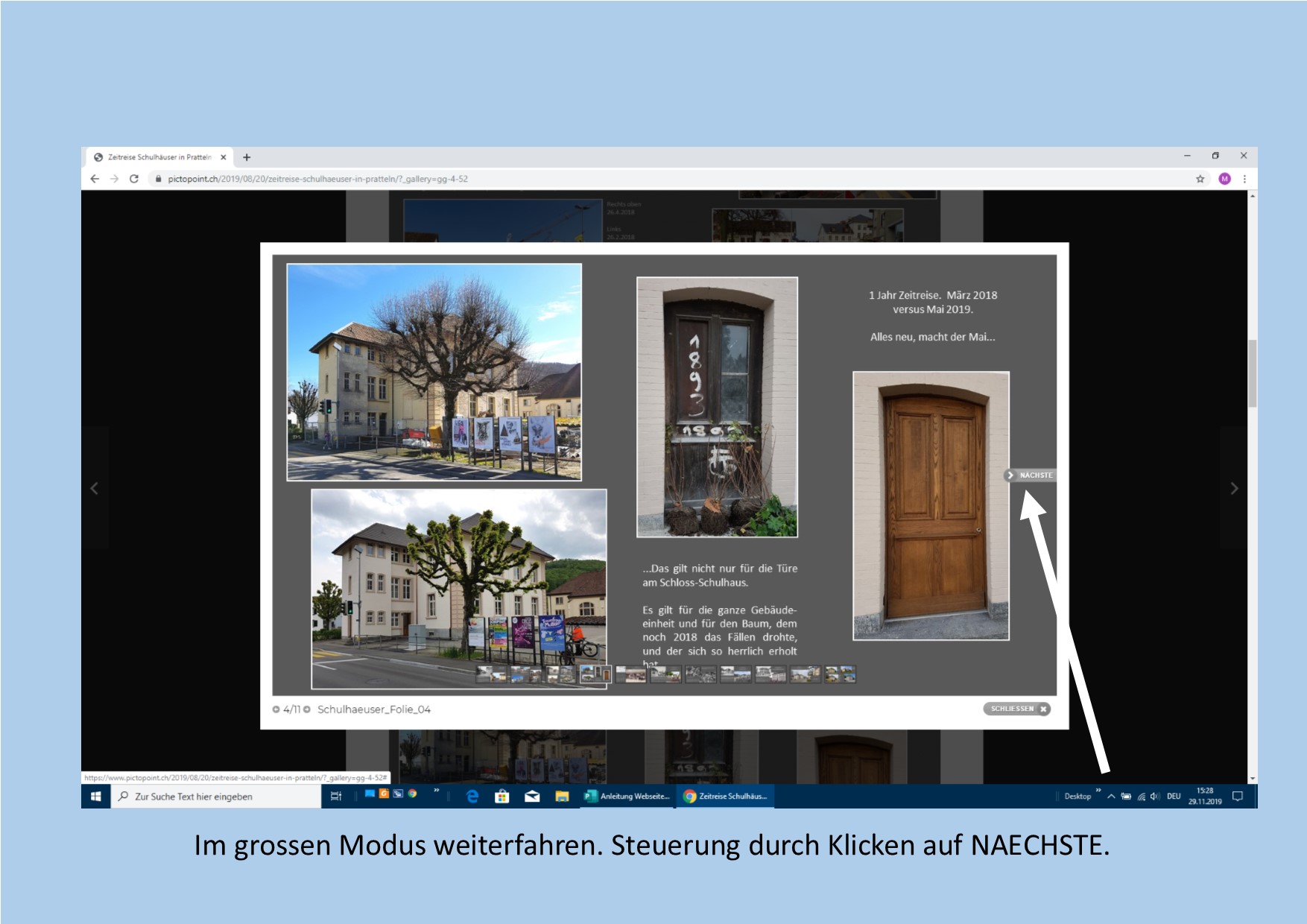Select the eighth thumbnail in the filmstrip

point(736,674)
